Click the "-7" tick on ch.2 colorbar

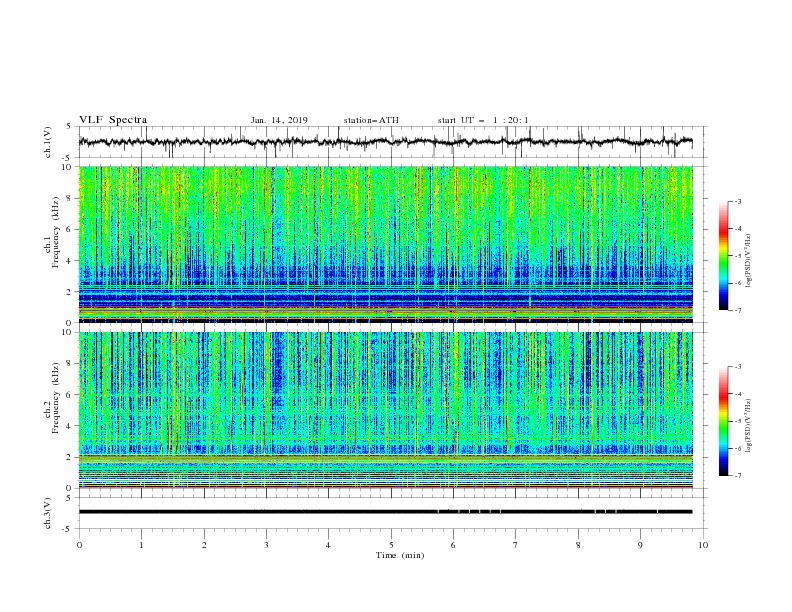(x=737, y=476)
